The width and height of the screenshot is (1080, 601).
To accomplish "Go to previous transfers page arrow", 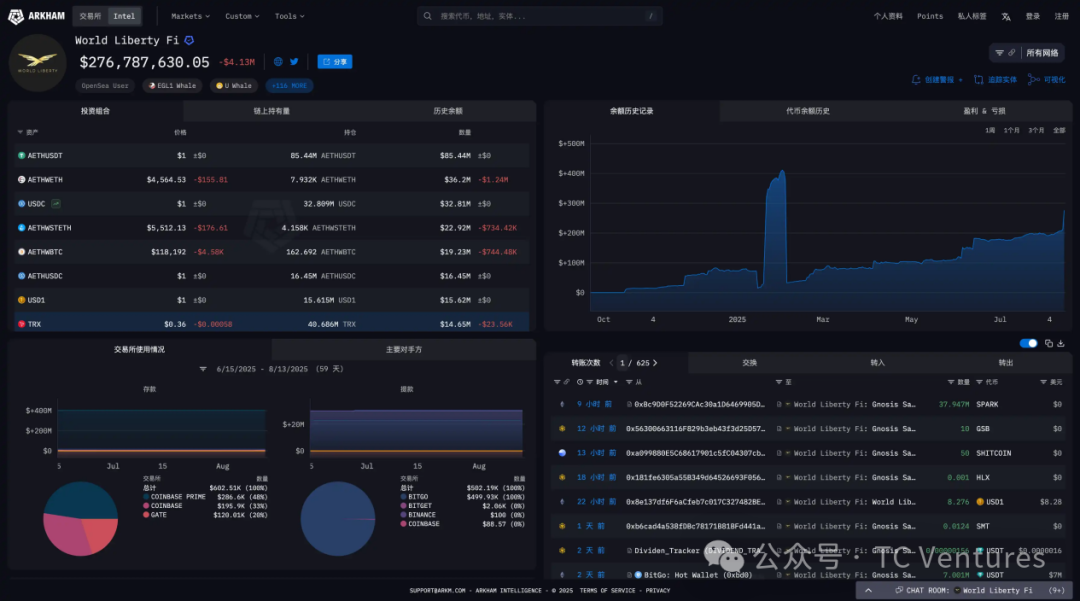I will tap(611, 363).
